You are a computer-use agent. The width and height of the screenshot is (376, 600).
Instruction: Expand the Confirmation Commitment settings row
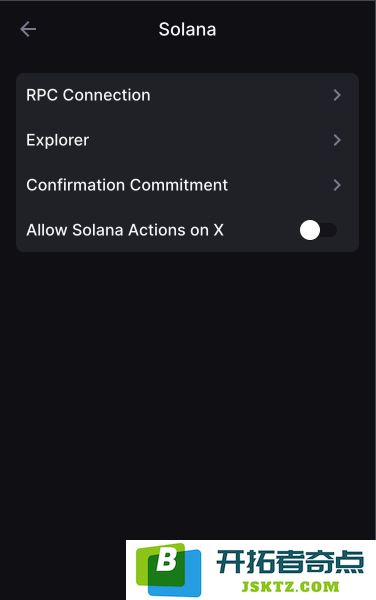[187, 185]
